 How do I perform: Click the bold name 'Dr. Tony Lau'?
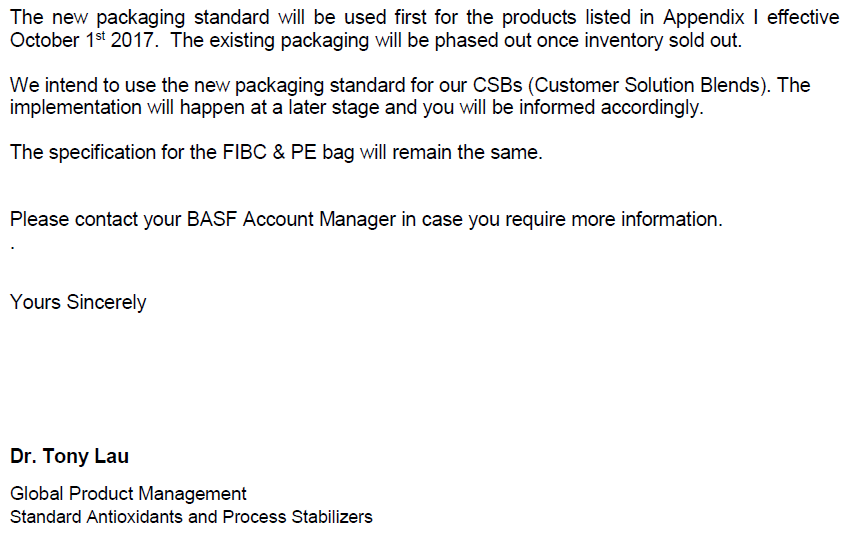click(69, 456)
